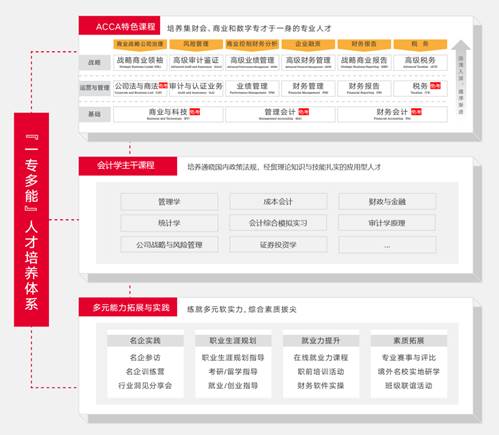Click the 就业力提升 column heading
Viewport: 499px width, 435px height.
[321, 340]
